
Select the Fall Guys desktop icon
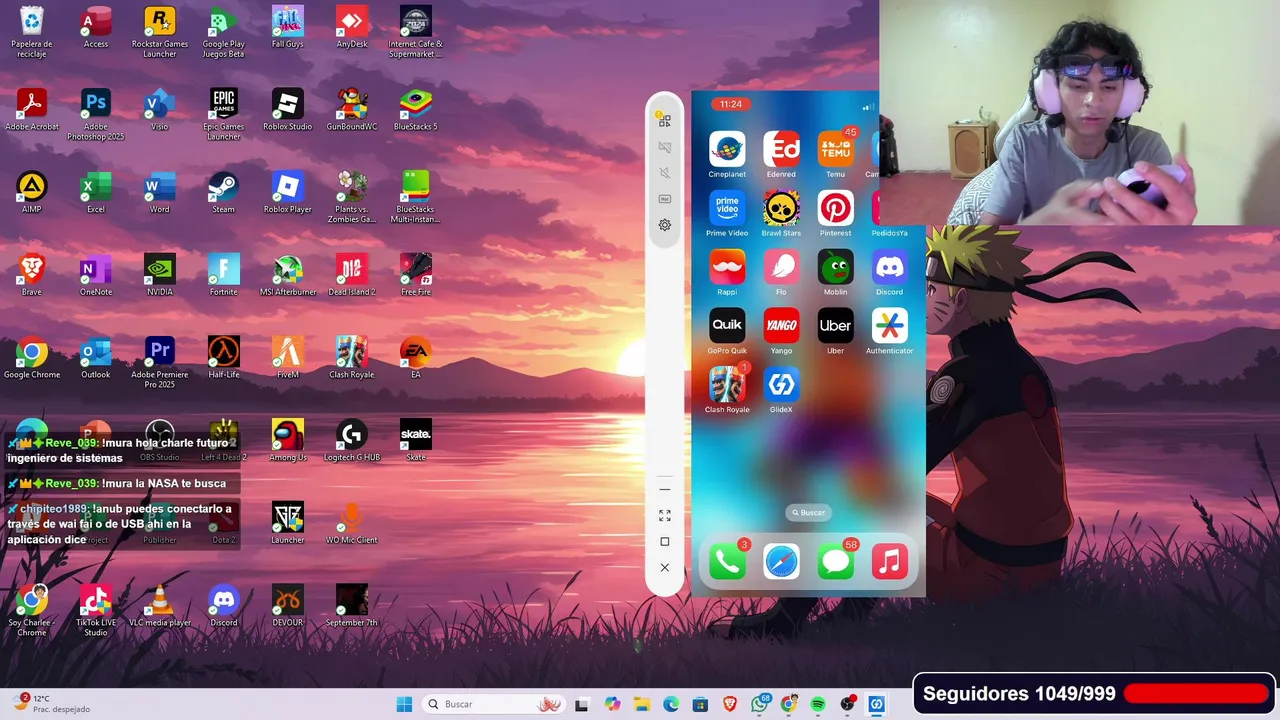tap(287, 28)
